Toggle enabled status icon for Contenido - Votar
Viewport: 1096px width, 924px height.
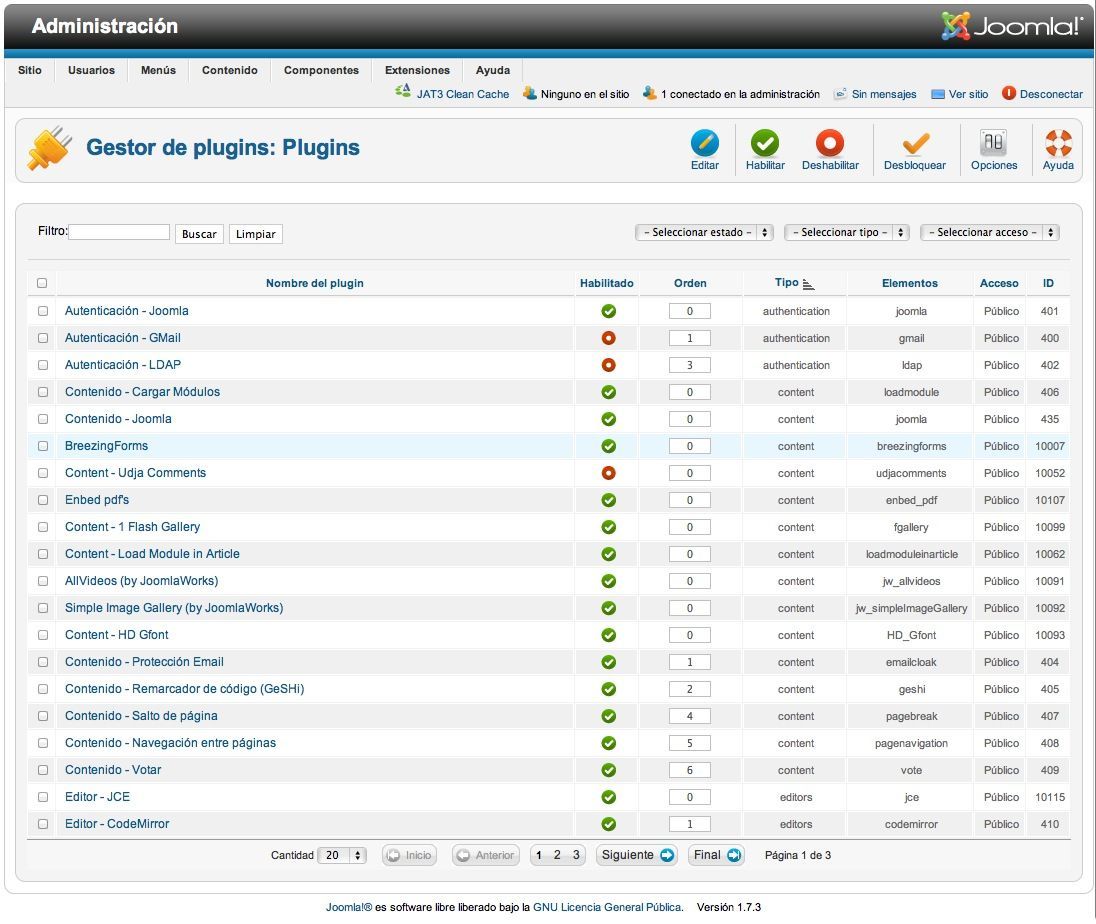tap(608, 770)
